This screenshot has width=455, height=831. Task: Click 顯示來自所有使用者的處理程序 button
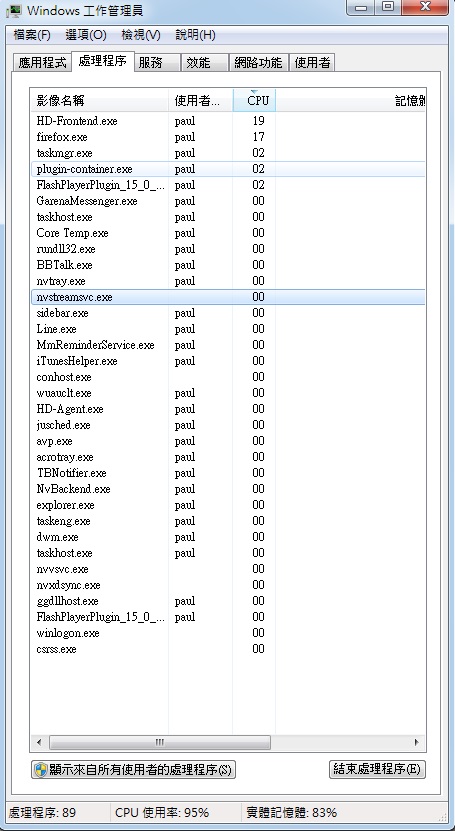(x=133, y=770)
